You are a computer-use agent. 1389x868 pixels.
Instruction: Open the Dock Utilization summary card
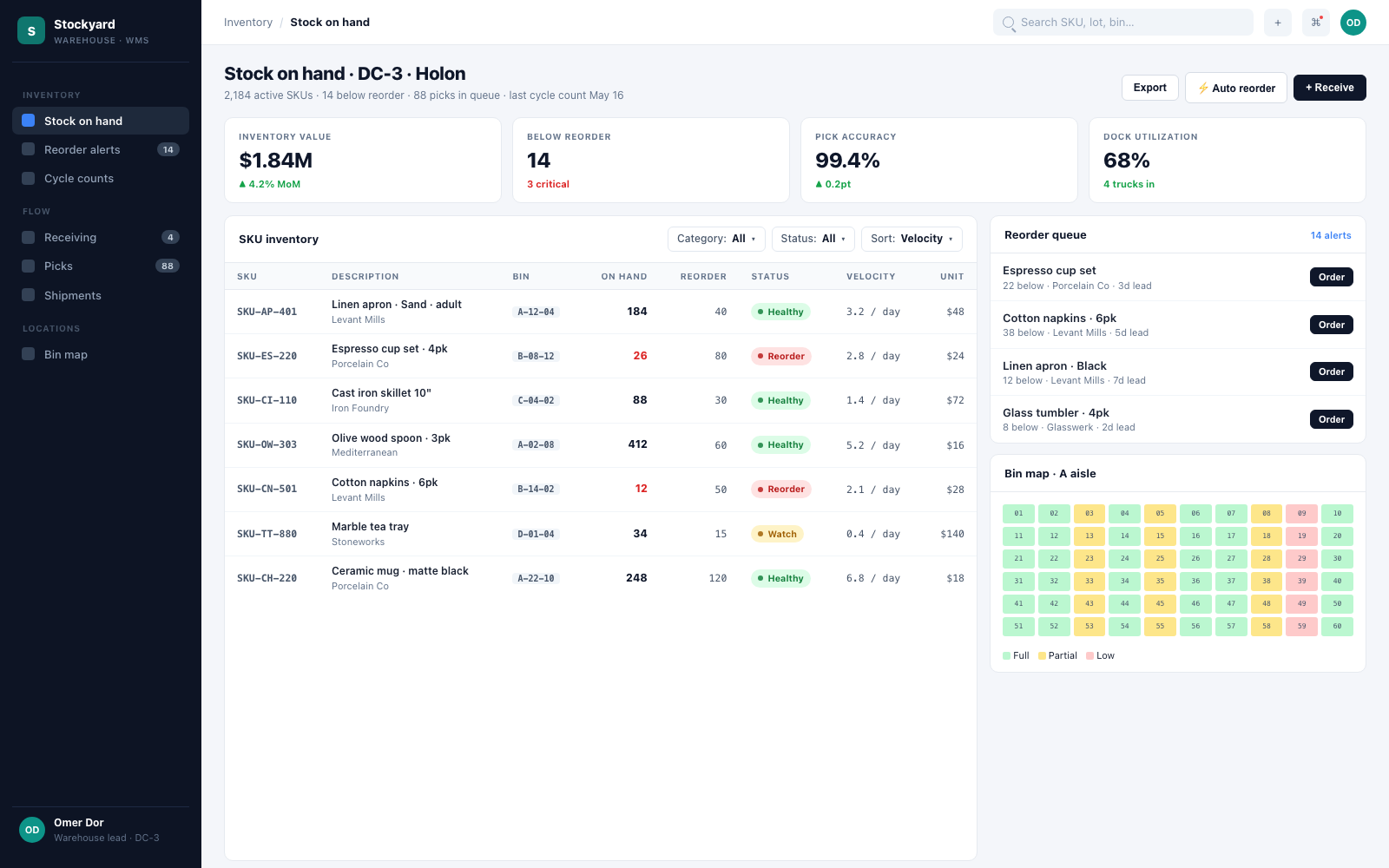(x=1228, y=161)
